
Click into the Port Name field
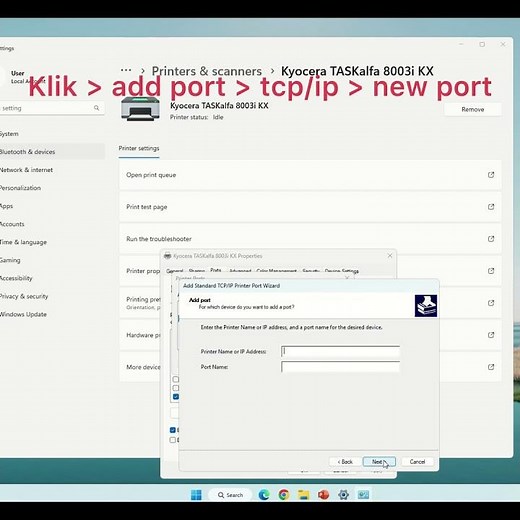340,367
